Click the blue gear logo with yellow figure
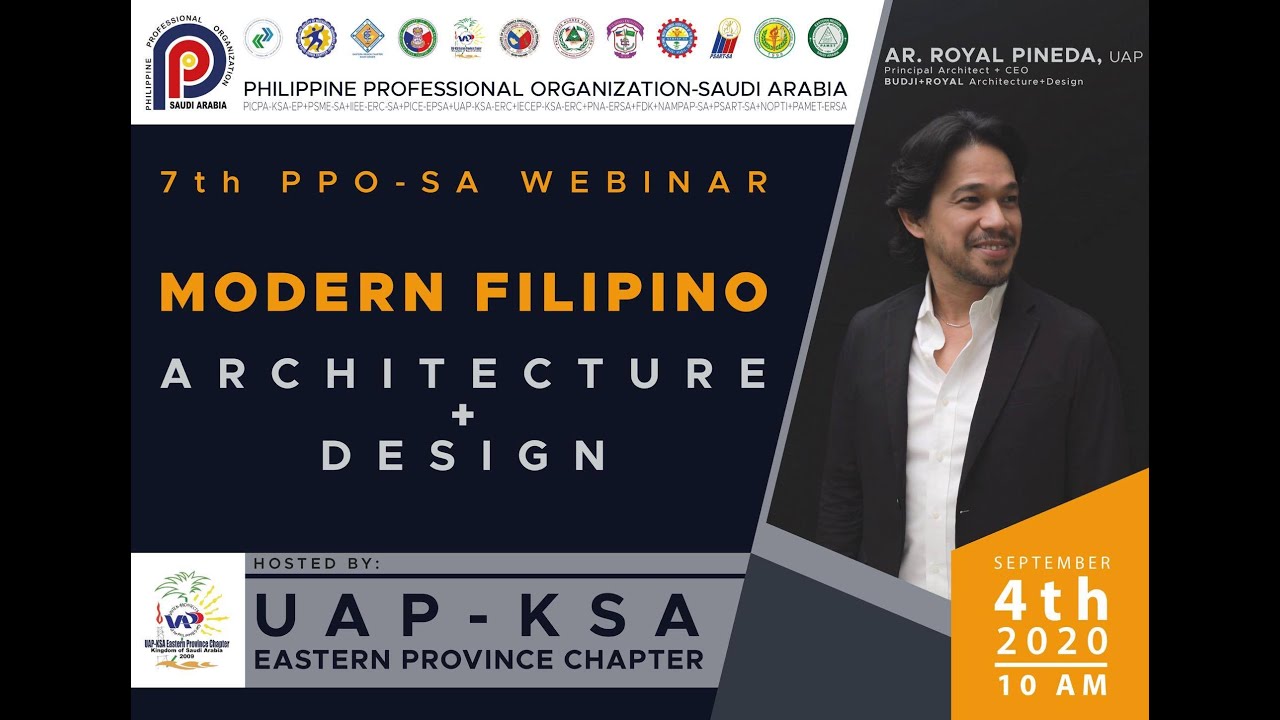This screenshot has height=720, width=1280. pyautogui.click(x=316, y=38)
